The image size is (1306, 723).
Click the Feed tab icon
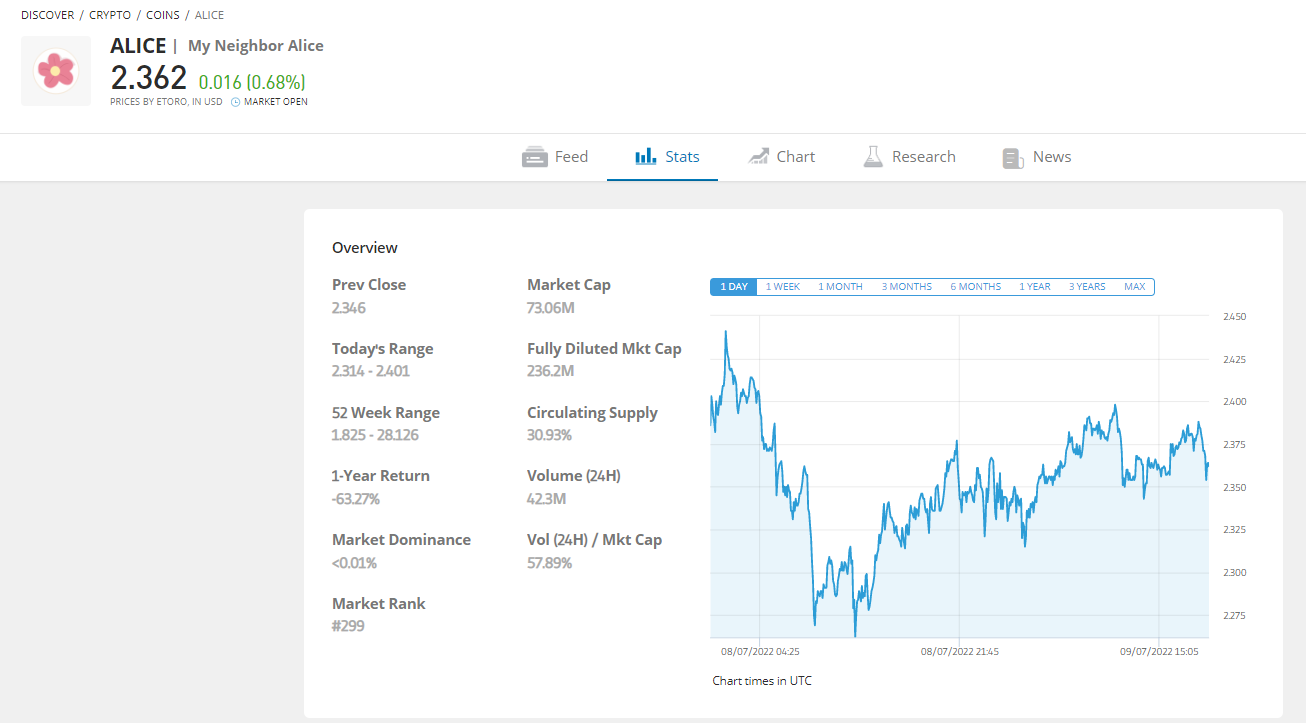(x=535, y=157)
